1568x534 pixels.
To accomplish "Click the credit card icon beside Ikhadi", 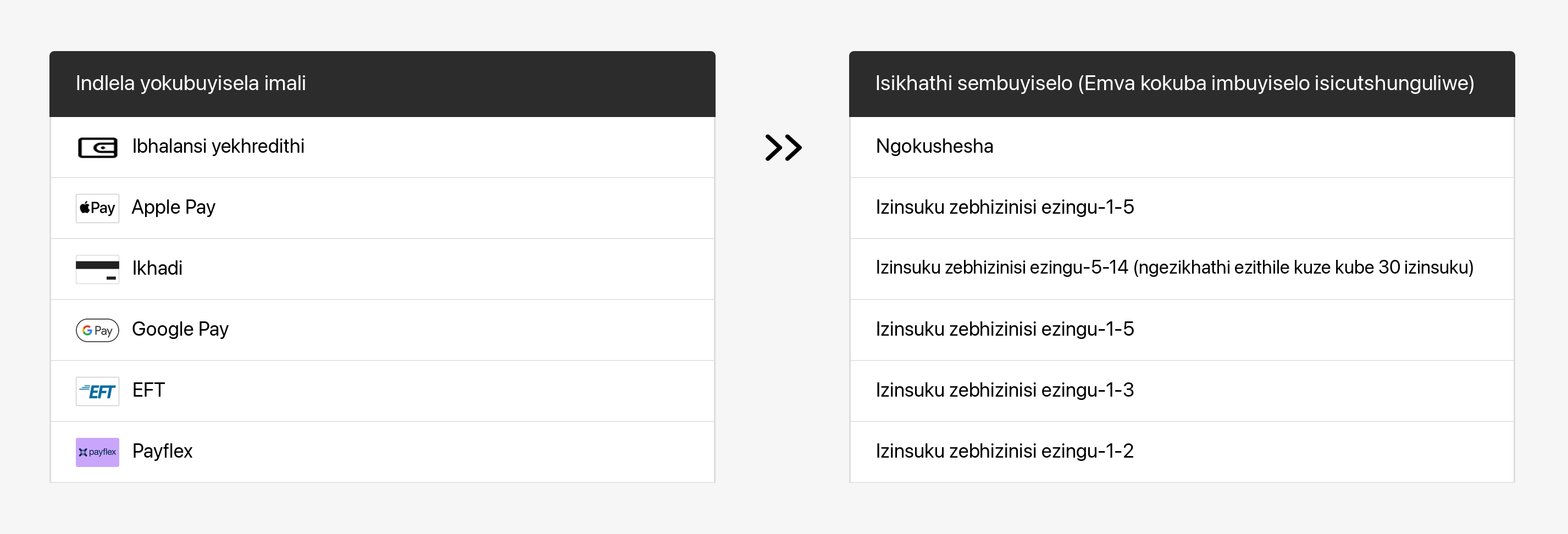I will point(97,269).
